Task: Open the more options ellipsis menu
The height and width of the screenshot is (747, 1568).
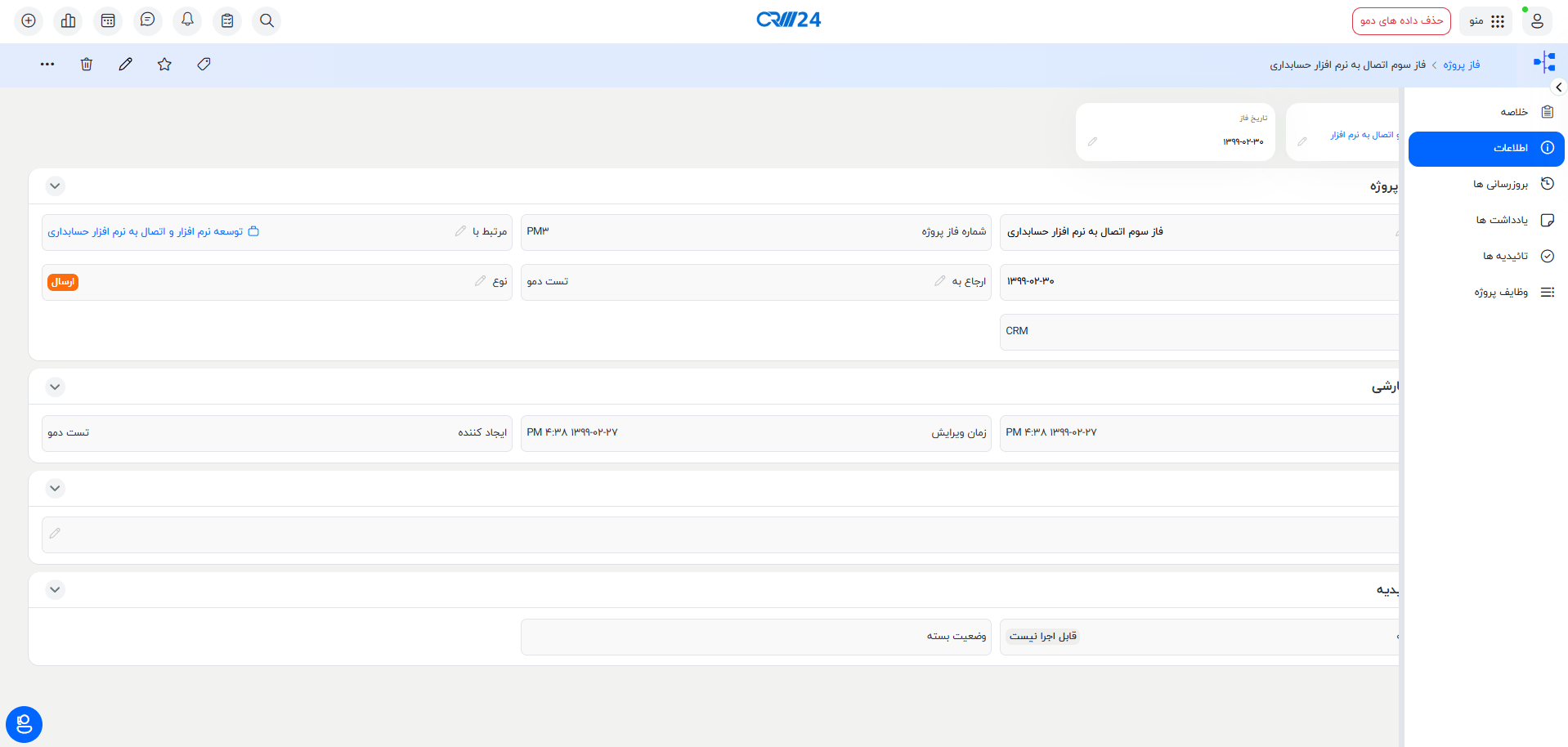Action: [47, 64]
